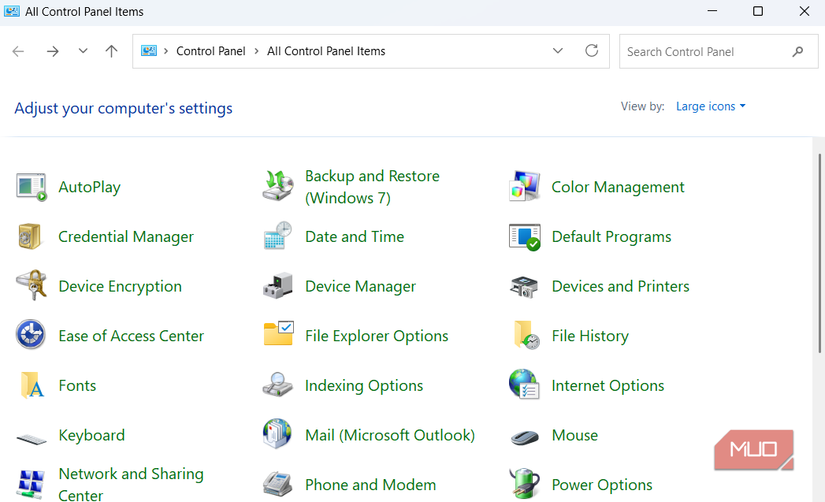825x502 pixels.
Task: Expand the View by Large icons dropdown
Action: tap(710, 106)
